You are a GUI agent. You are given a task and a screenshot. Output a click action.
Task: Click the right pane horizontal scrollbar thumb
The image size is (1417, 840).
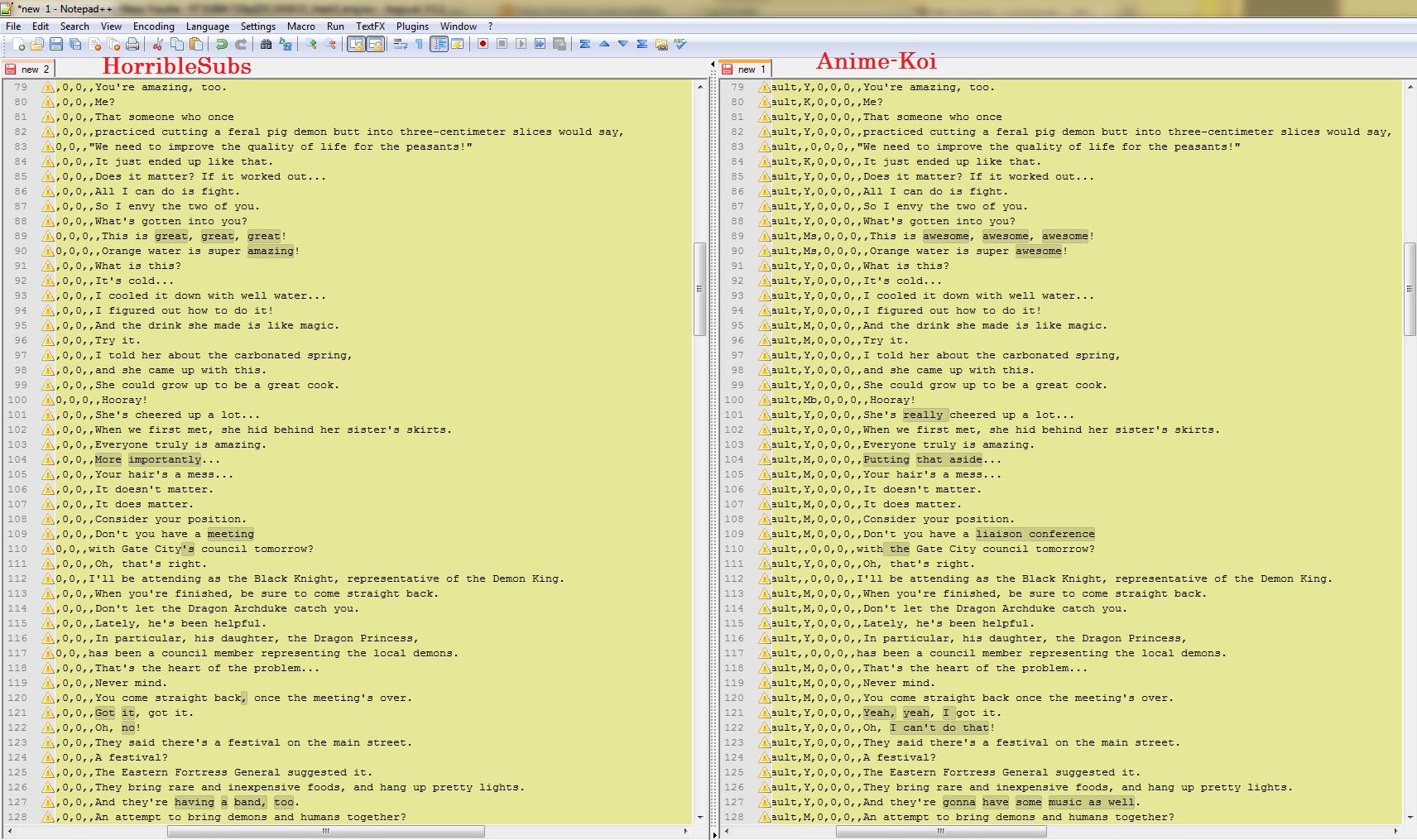[941, 831]
